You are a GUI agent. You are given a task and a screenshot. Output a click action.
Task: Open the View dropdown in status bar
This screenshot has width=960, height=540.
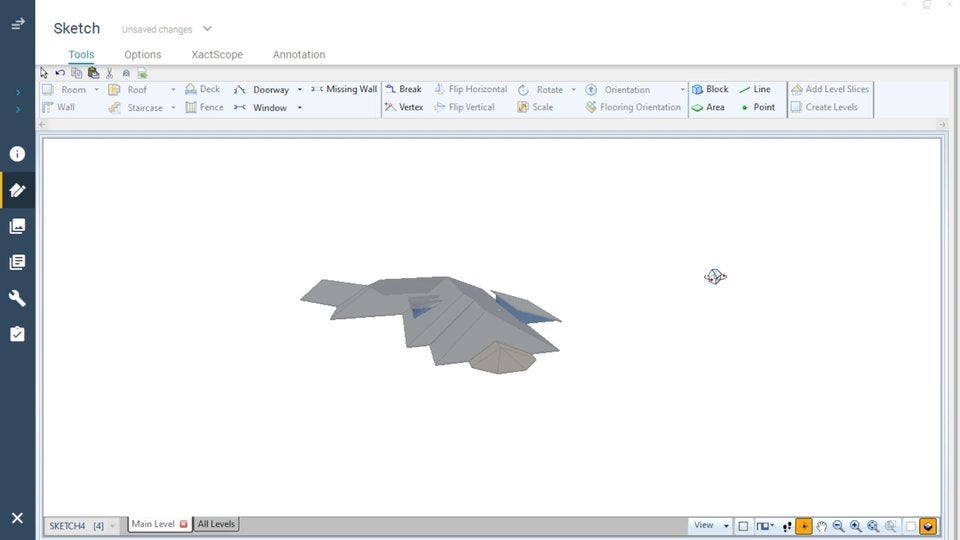pyautogui.click(x=710, y=525)
